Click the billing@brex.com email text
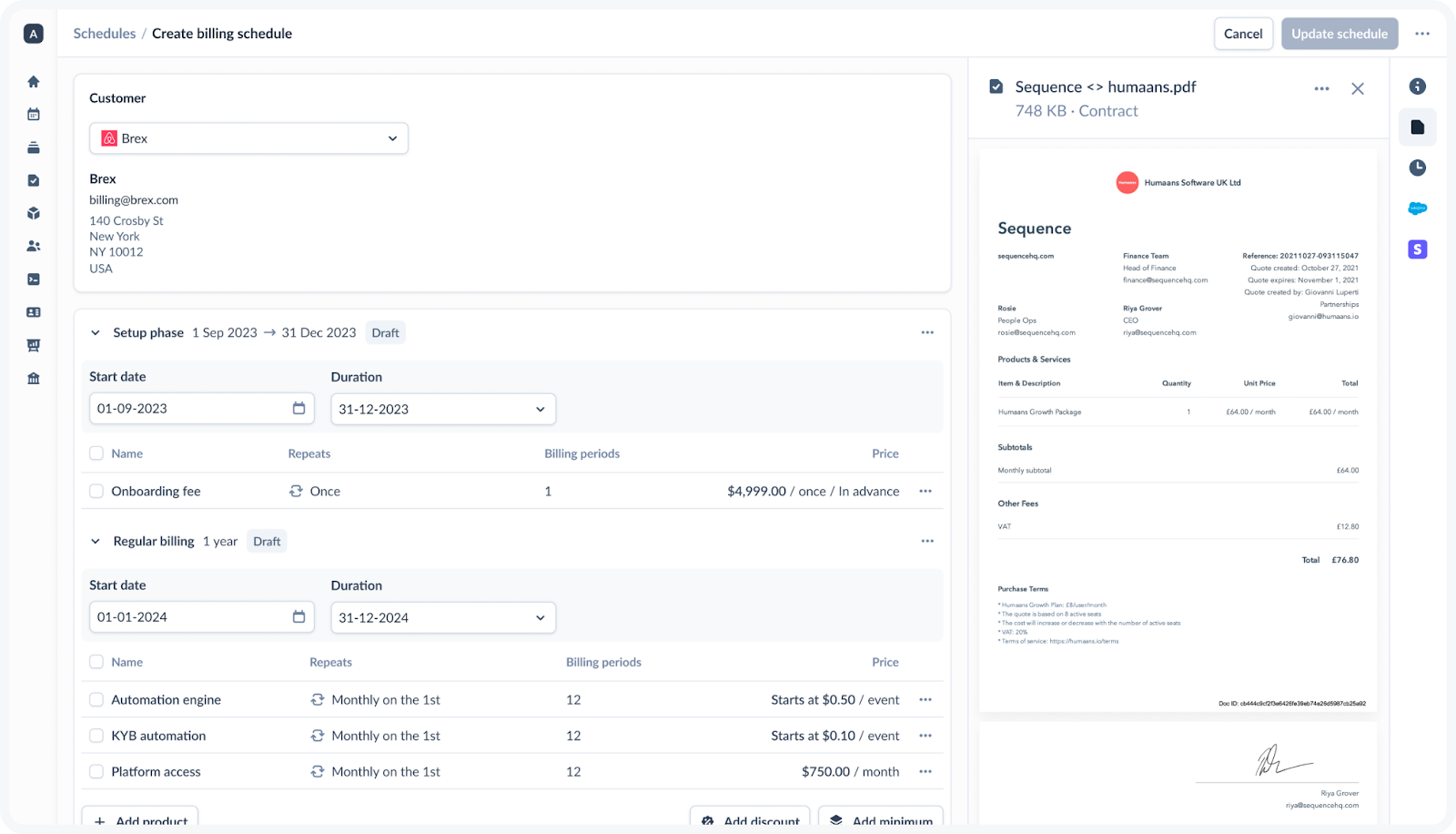1456x834 pixels. point(134,200)
